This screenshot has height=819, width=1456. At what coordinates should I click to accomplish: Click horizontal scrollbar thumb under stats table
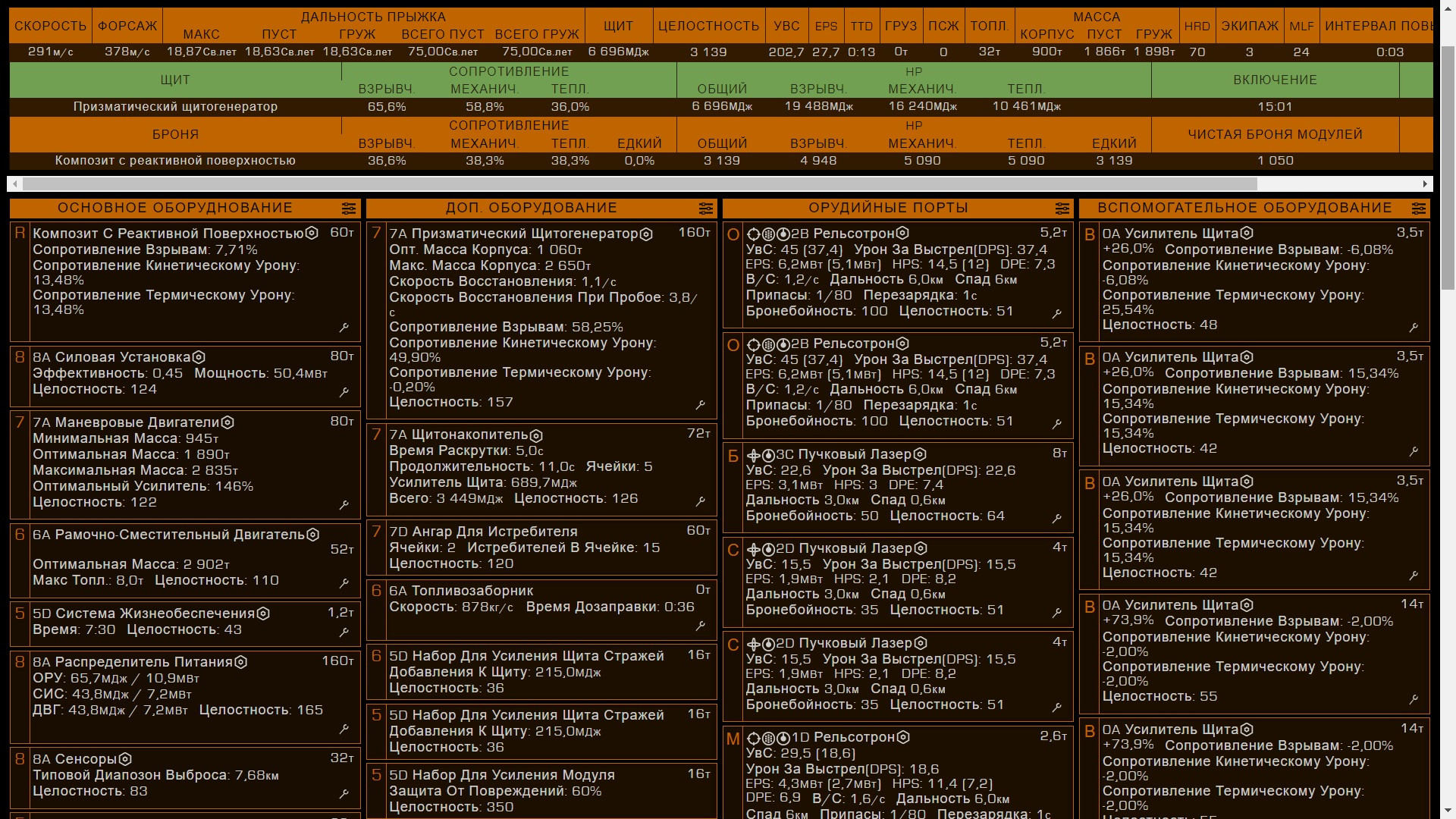click(x=639, y=184)
